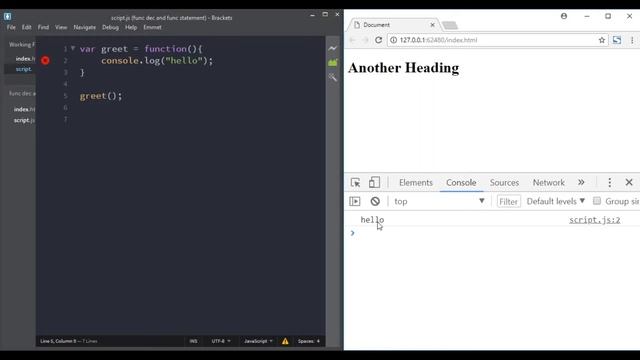The height and width of the screenshot is (360, 640).
Task: Switch to the Network tab in DevTools
Action: click(x=549, y=182)
